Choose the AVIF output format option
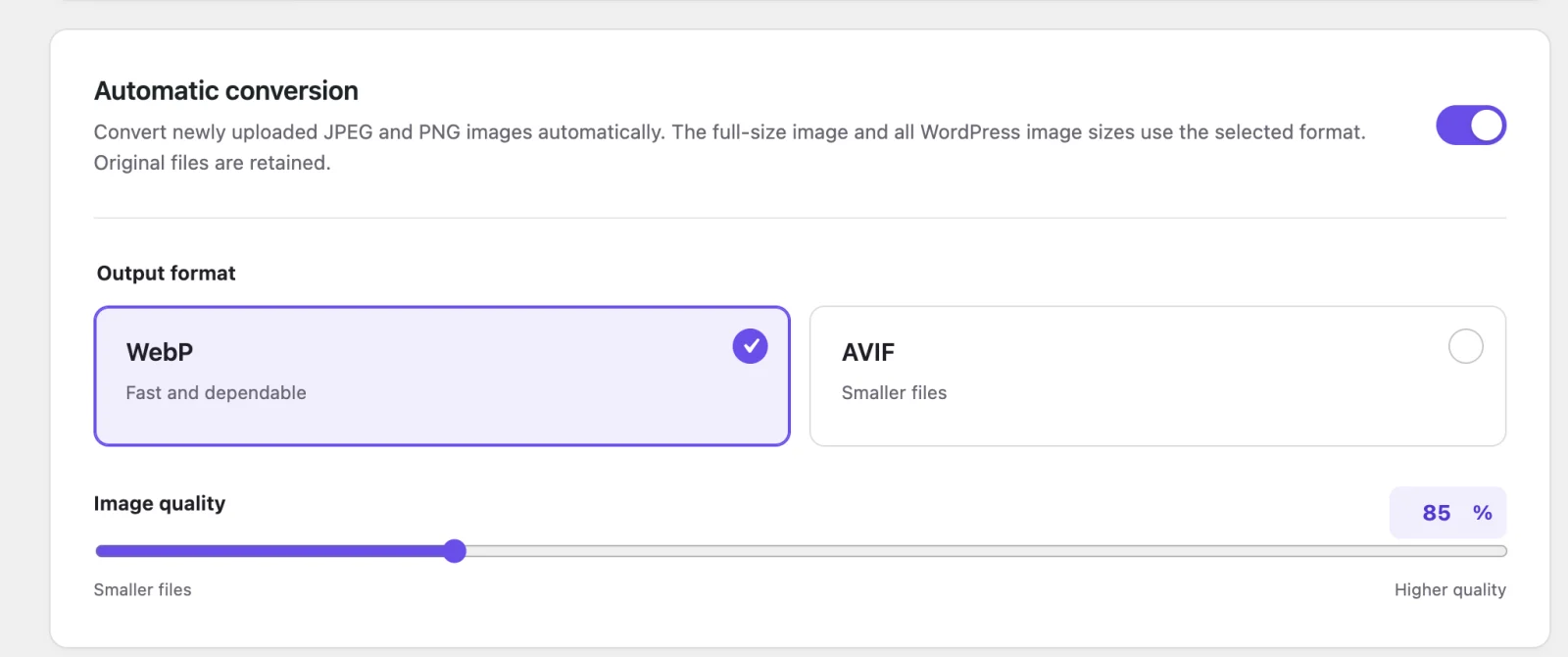1568x657 pixels. 1157,376
